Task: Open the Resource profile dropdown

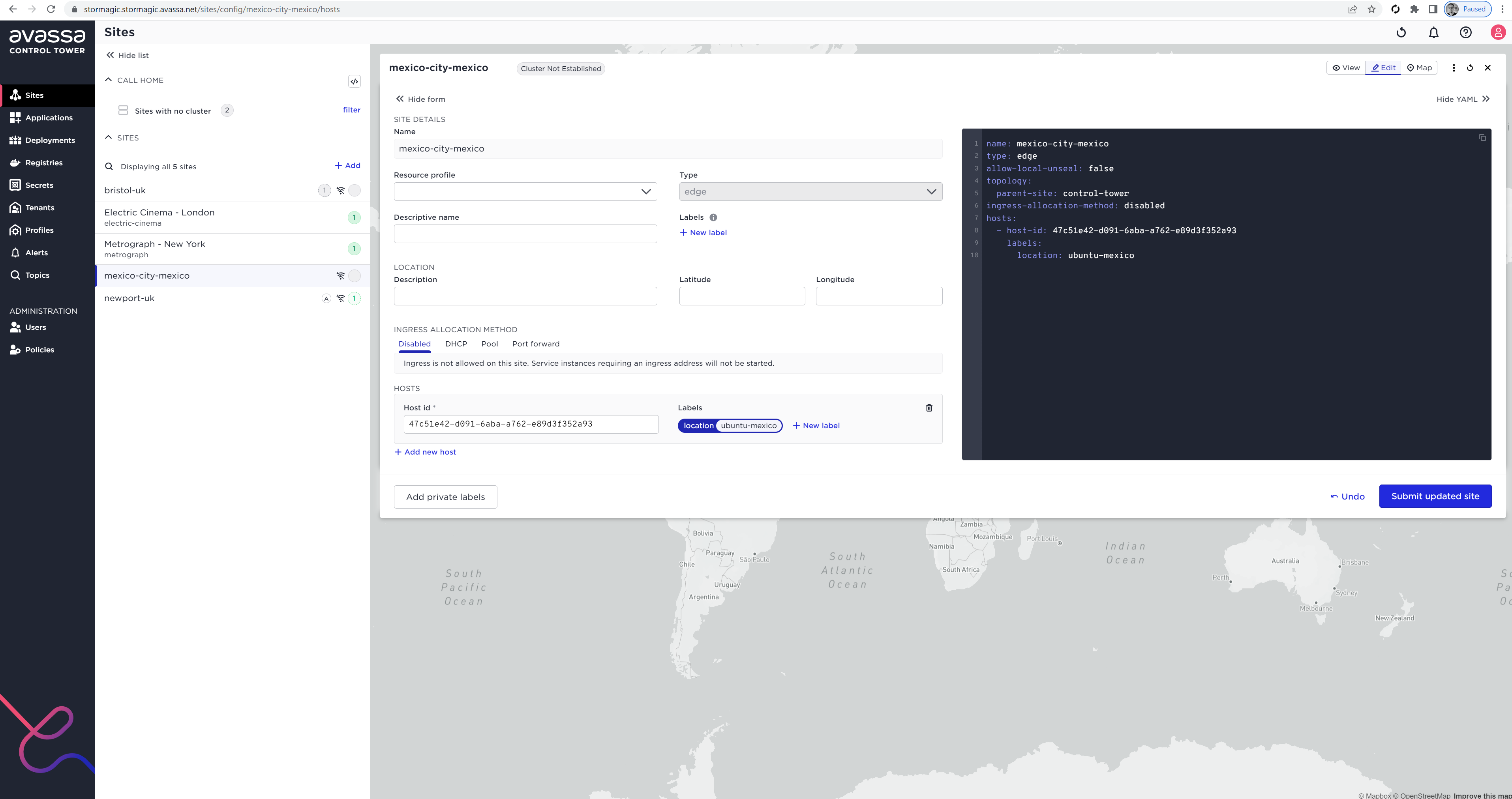Action: (x=525, y=192)
